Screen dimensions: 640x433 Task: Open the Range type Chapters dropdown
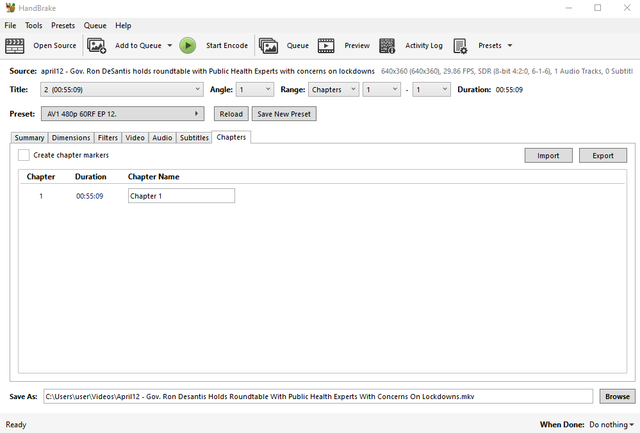333,89
